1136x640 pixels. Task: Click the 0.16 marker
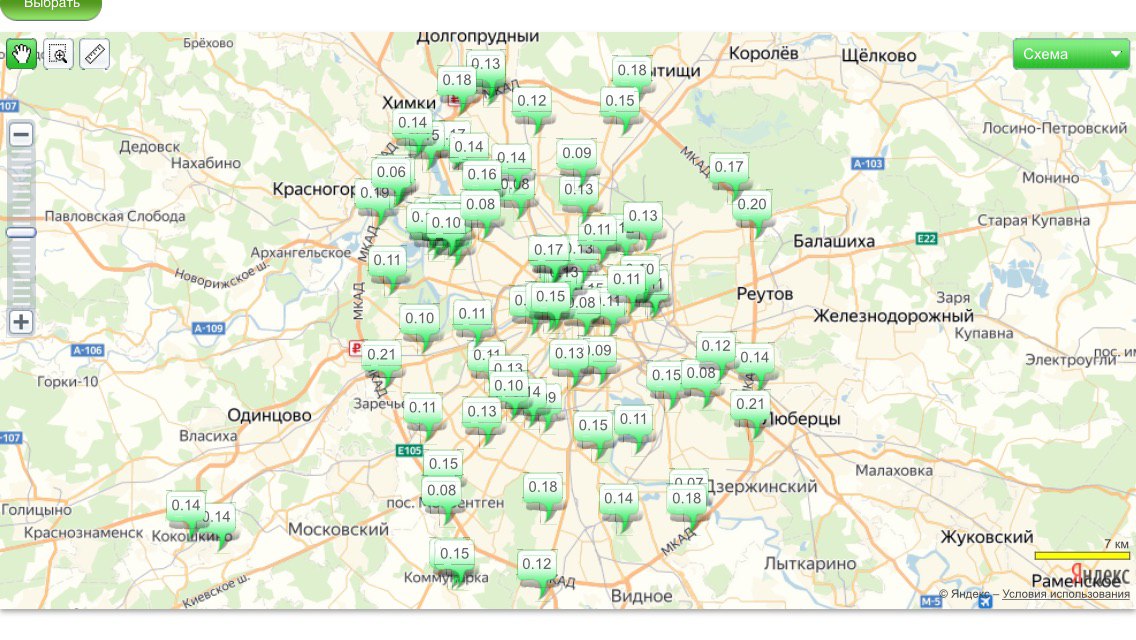tap(482, 175)
